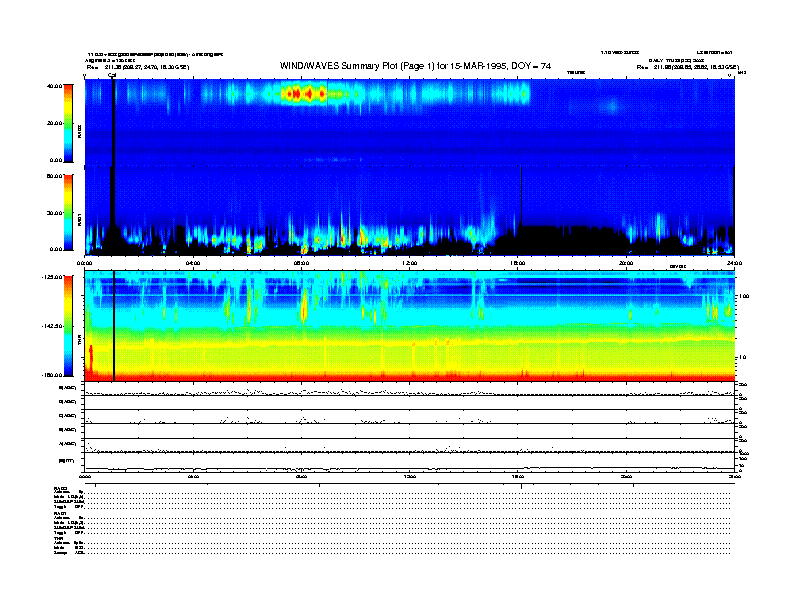
Task: Select the 40.00 color scale label
Action: pos(55,86)
